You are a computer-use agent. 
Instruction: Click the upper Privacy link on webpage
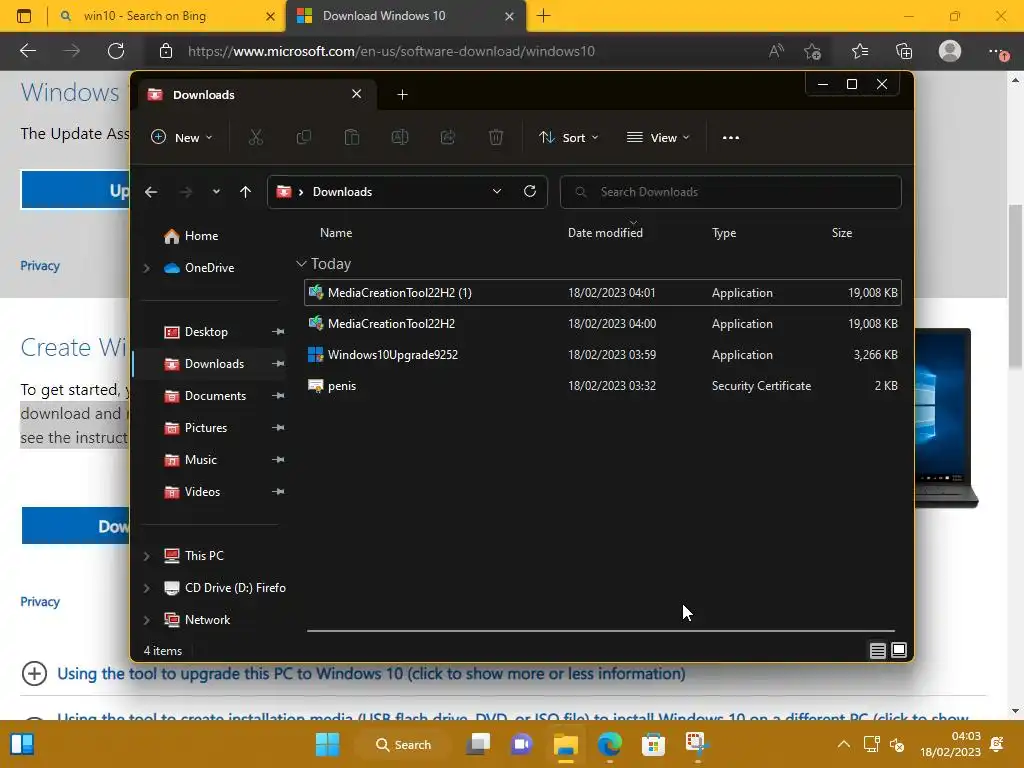tap(40, 266)
